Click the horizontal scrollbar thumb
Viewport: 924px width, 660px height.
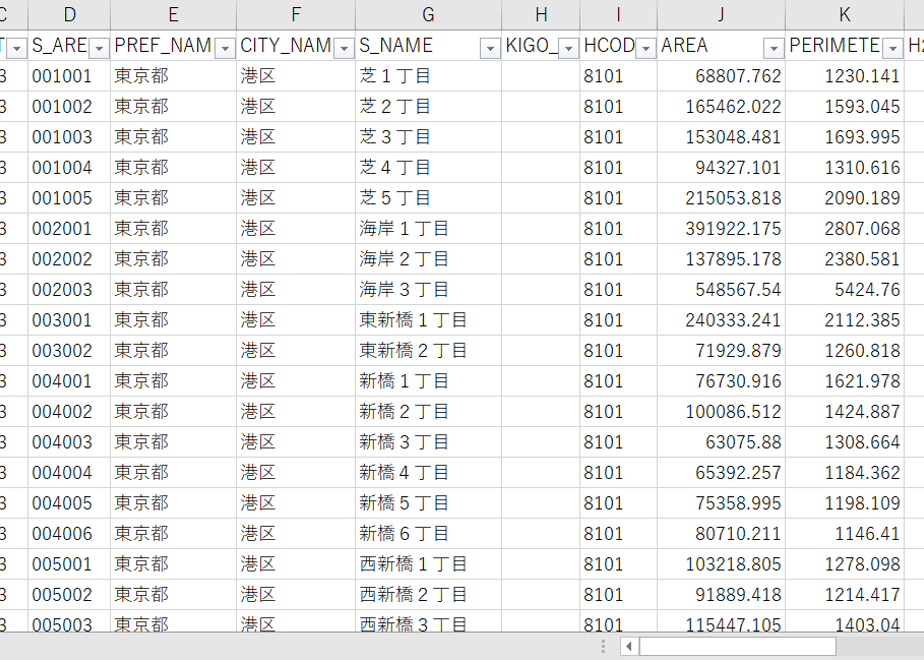(x=737, y=646)
